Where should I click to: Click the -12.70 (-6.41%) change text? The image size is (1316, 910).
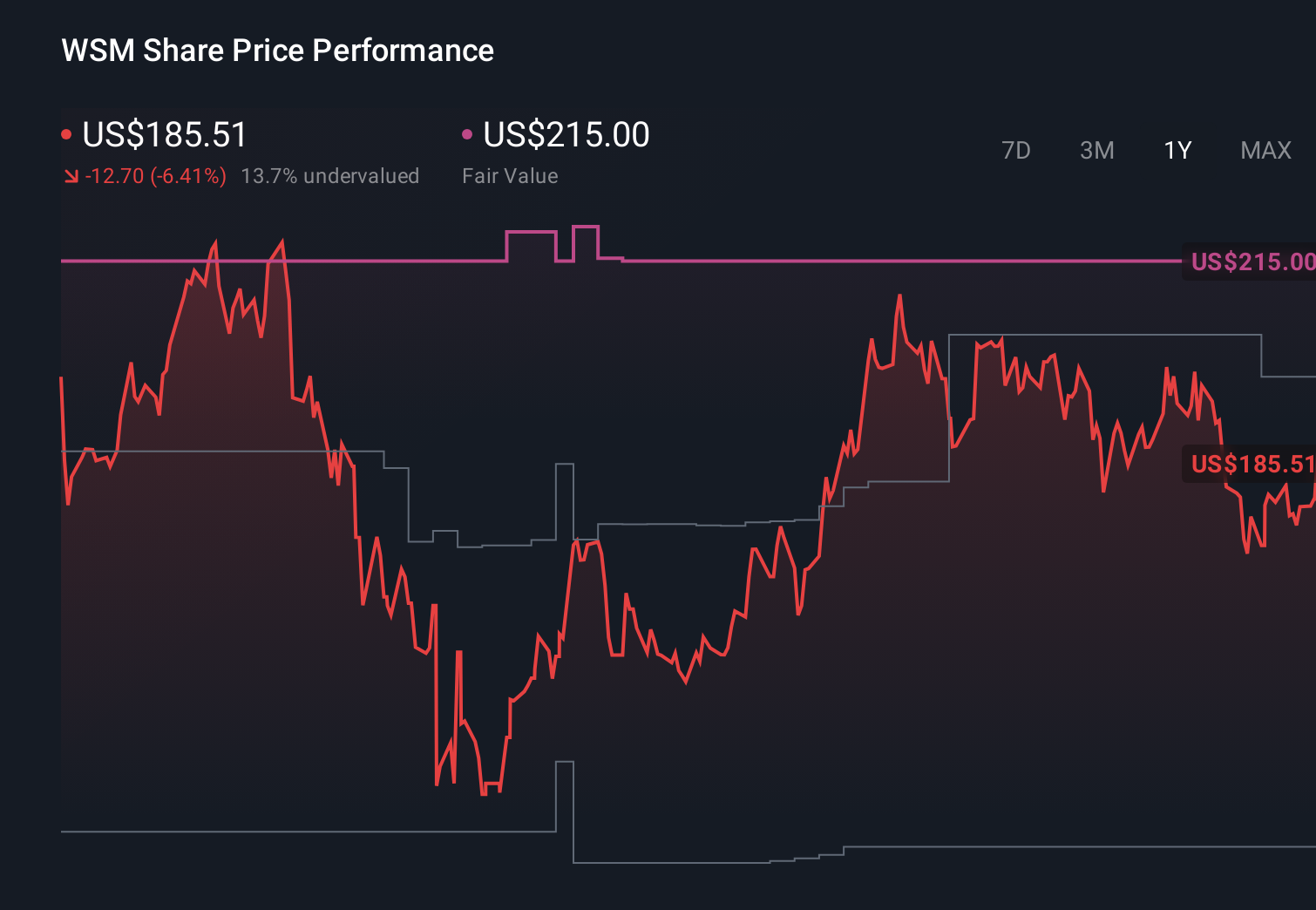tap(154, 175)
